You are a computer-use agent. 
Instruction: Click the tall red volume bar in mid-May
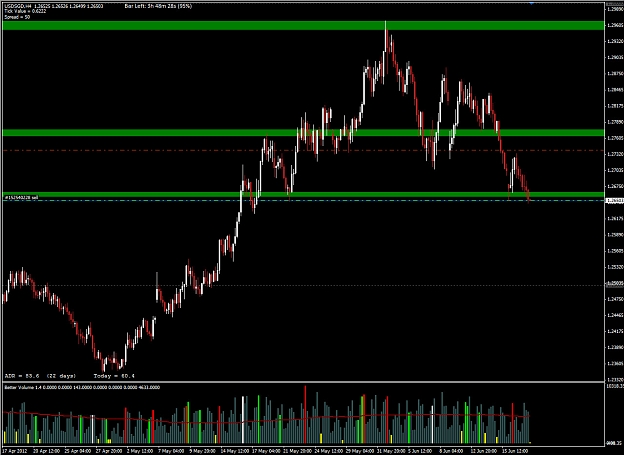(305, 415)
